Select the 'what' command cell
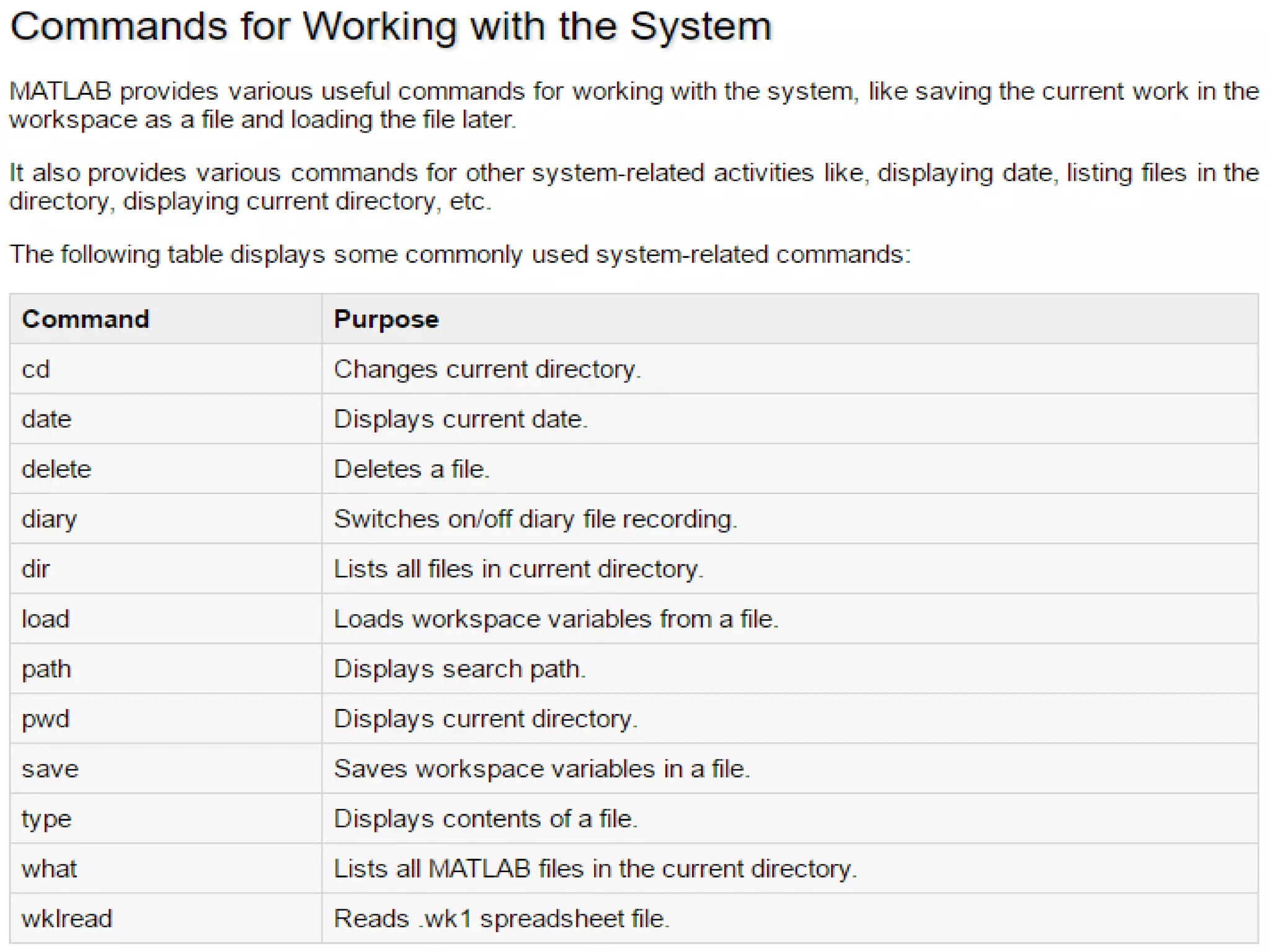The height and width of the screenshot is (952, 1270). 50,869
